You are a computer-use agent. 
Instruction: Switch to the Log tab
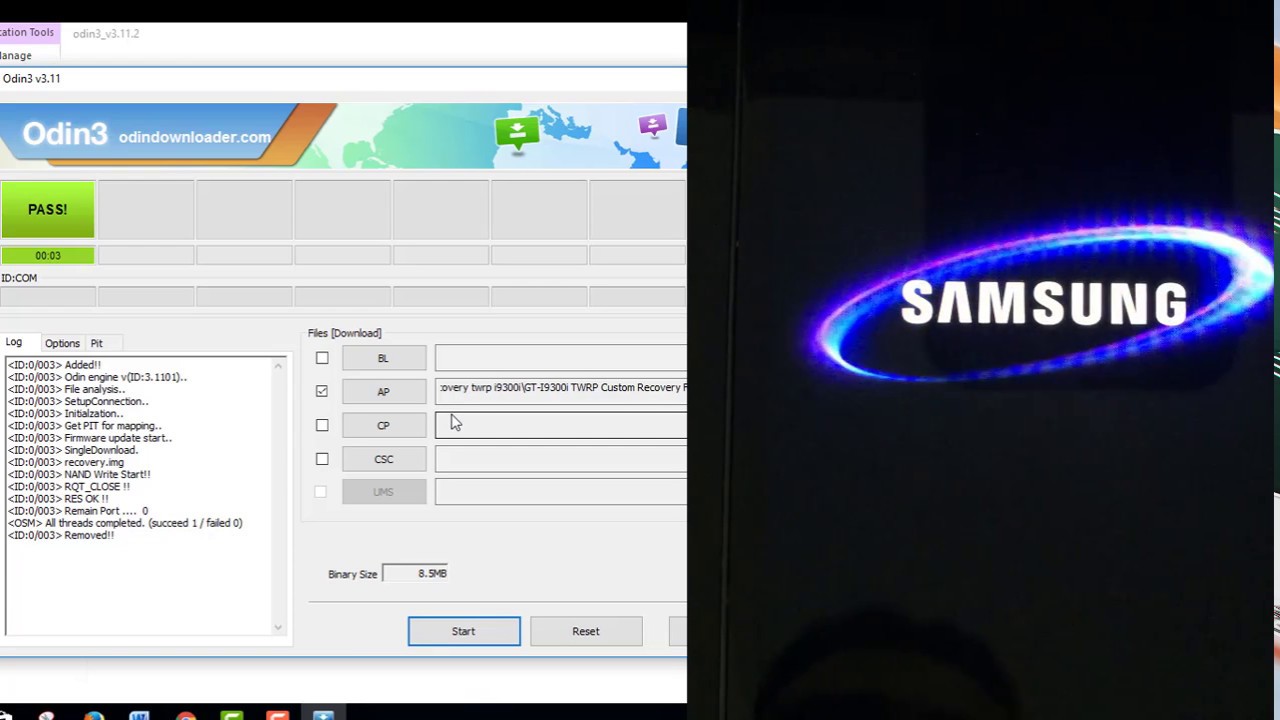14,342
